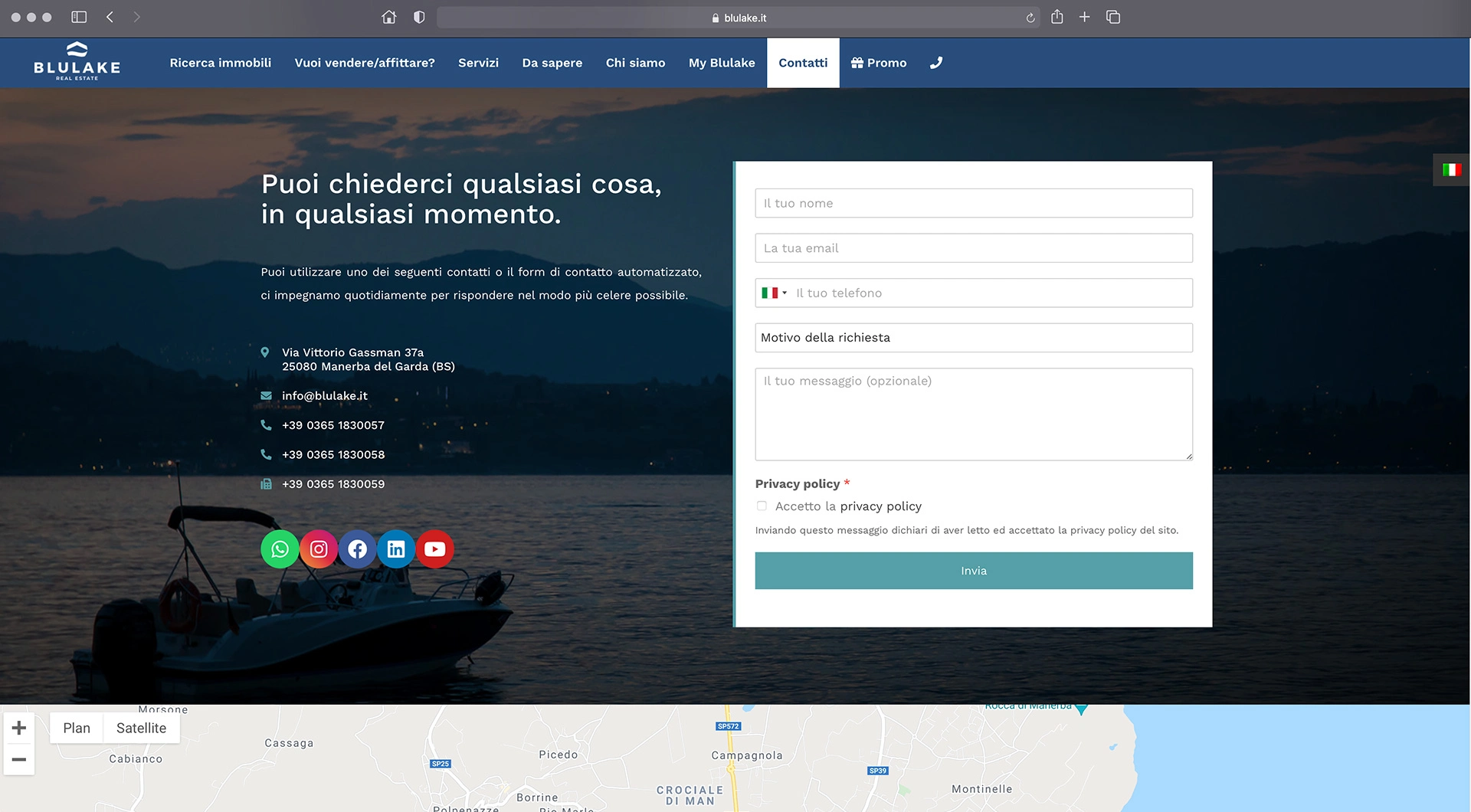Image resolution: width=1471 pixels, height=812 pixels.
Task: Reload the page in Safari
Action: (x=1030, y=18)
